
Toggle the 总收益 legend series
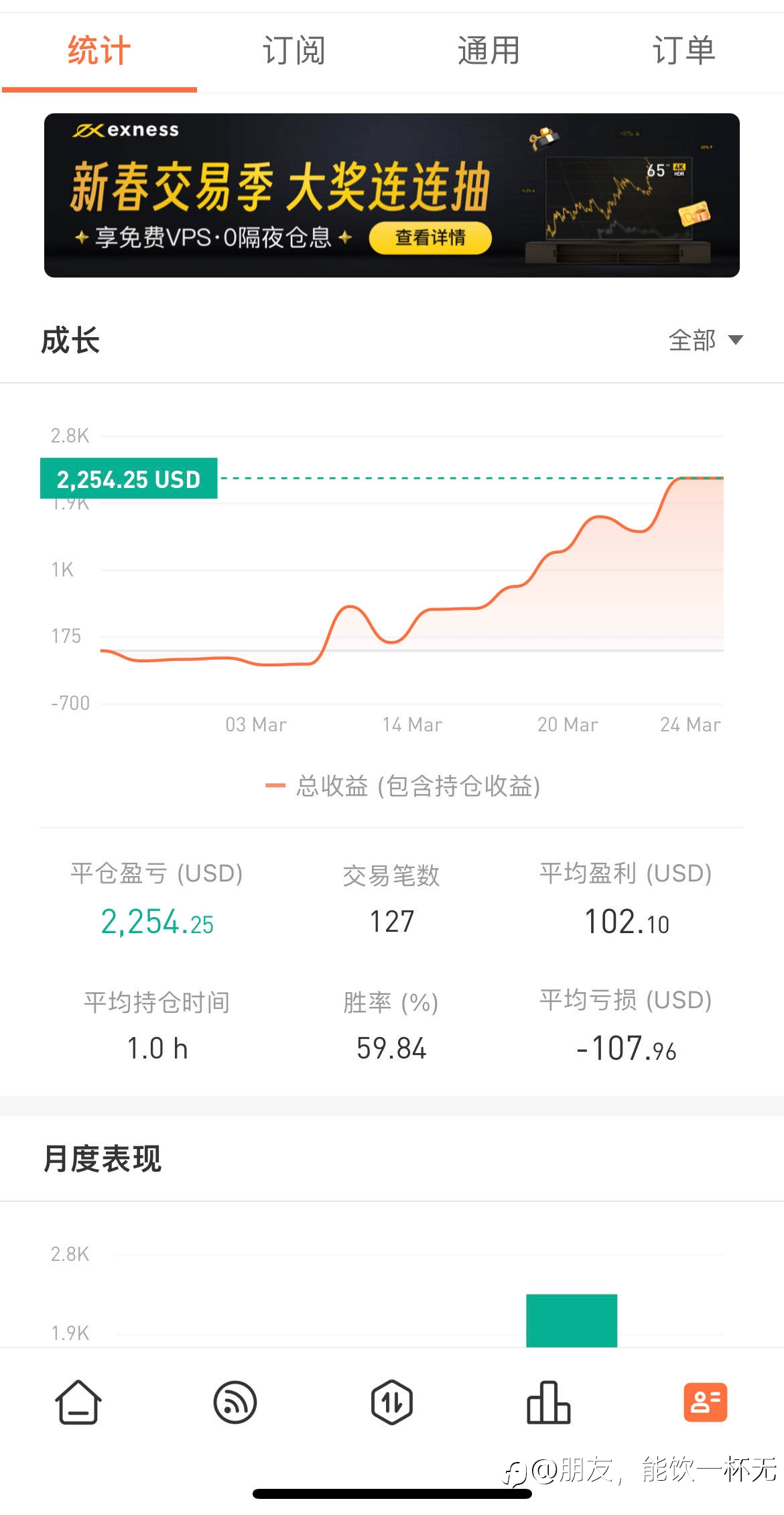(x=403, y=786)
